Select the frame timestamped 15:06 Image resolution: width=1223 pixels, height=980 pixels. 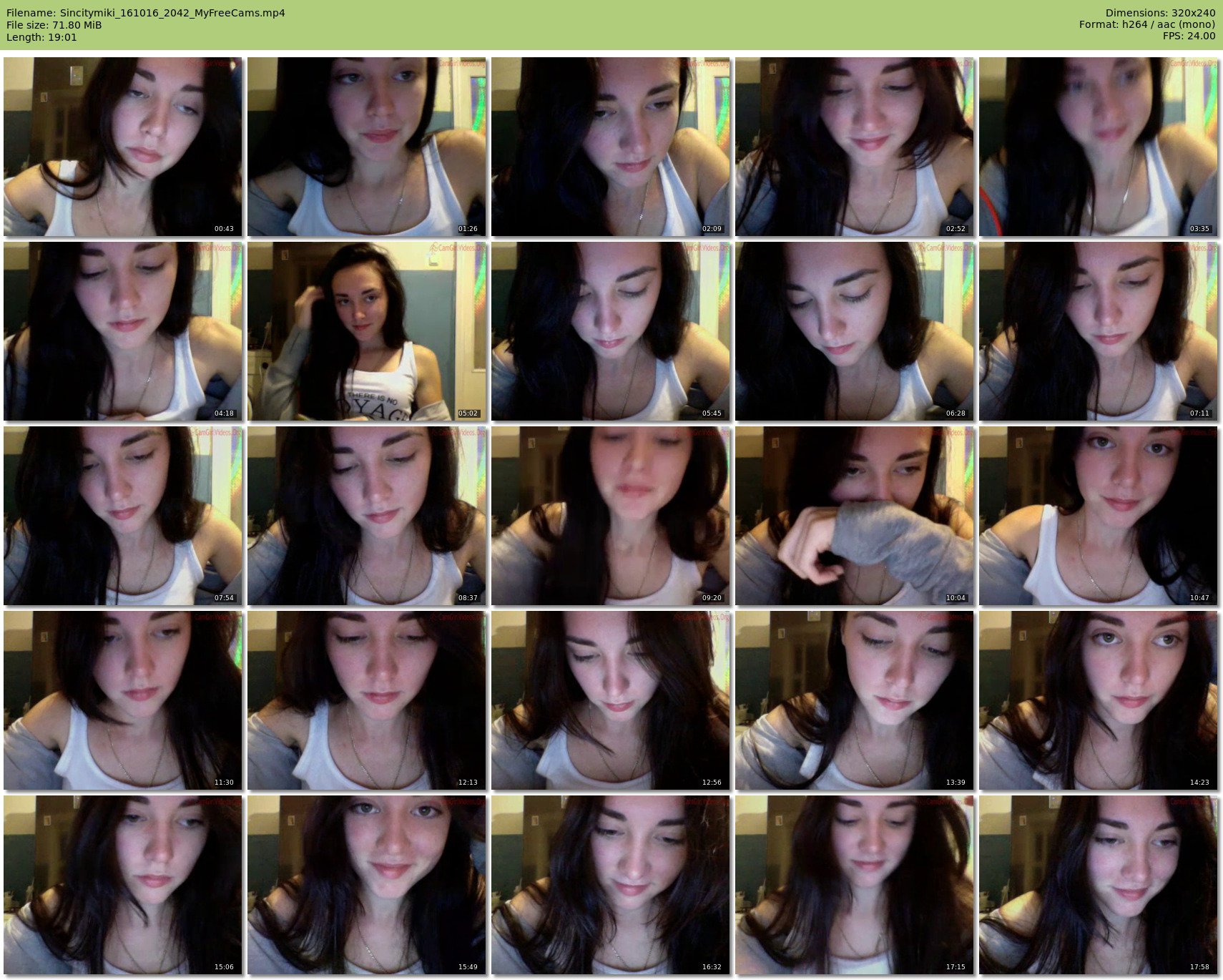tap(122, 885)
